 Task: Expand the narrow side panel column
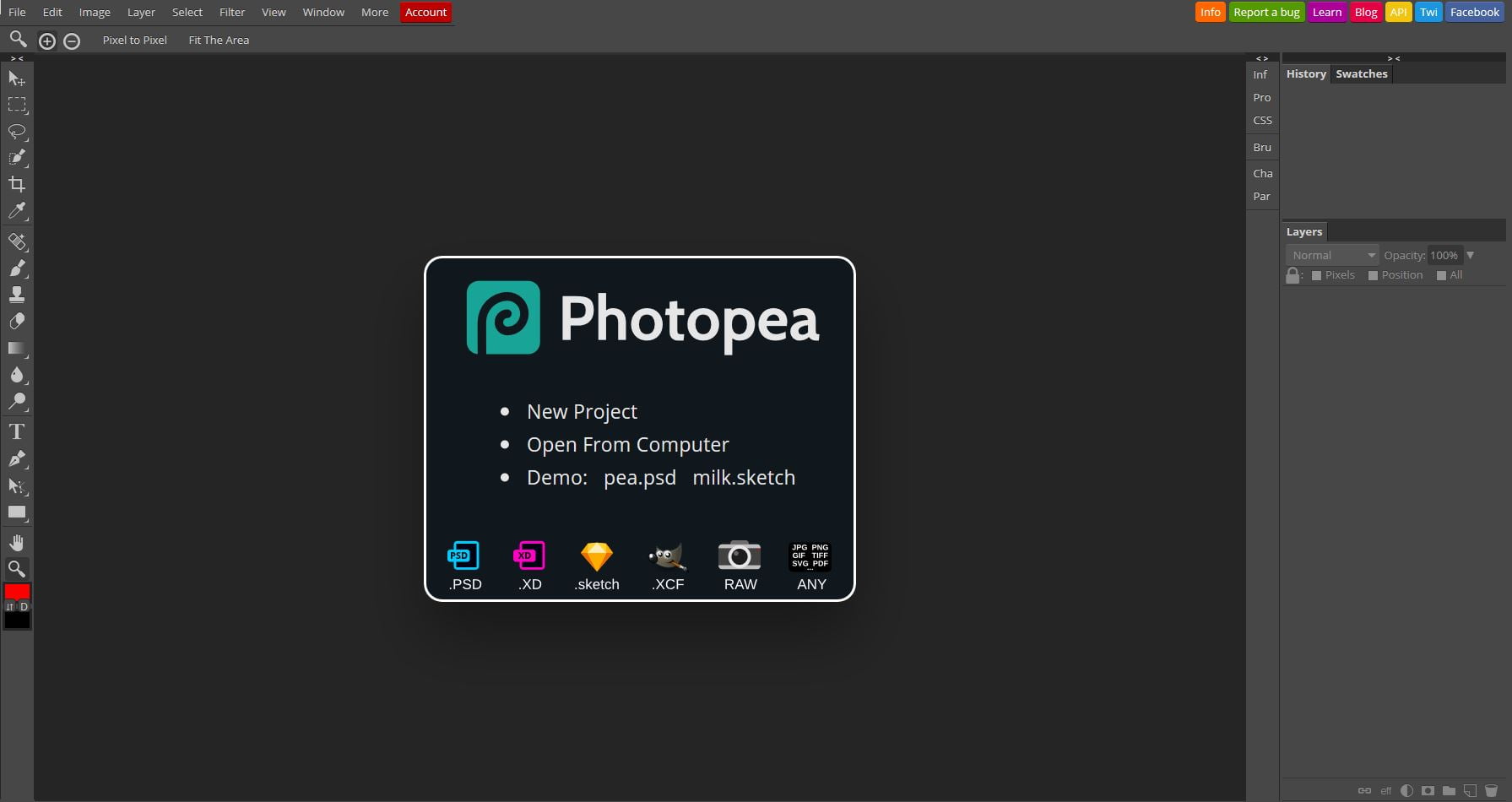pyautogui.click(x=1262, y=58)
